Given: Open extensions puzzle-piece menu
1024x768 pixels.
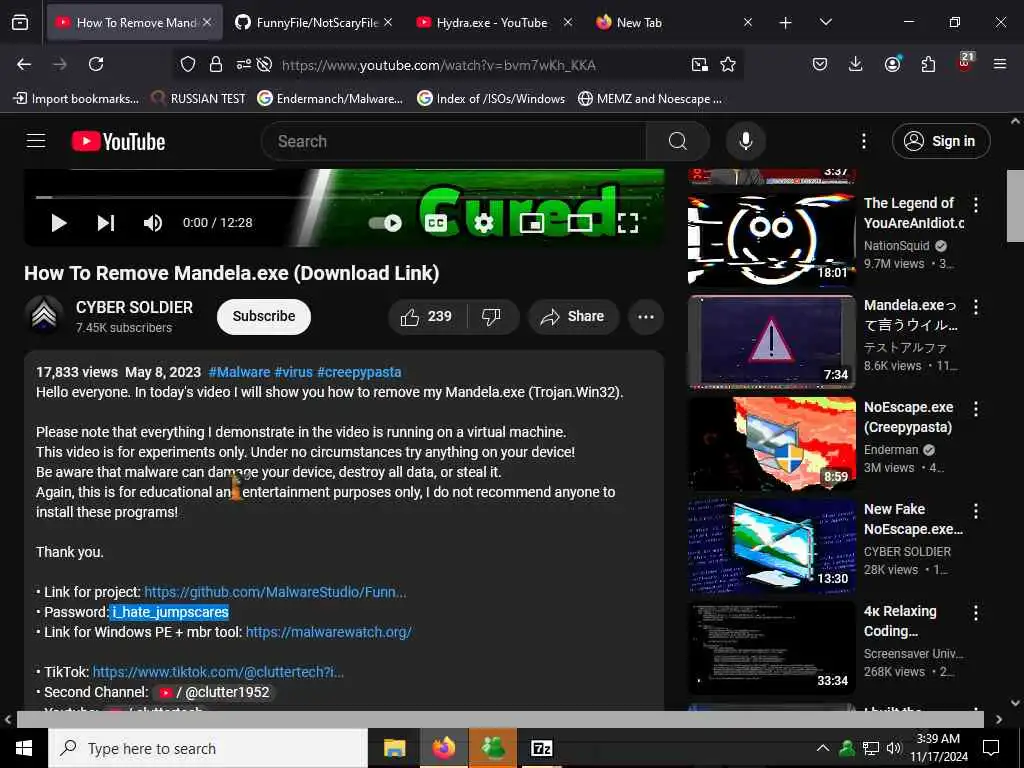Looking at the screenshot, I should (928, 64).
